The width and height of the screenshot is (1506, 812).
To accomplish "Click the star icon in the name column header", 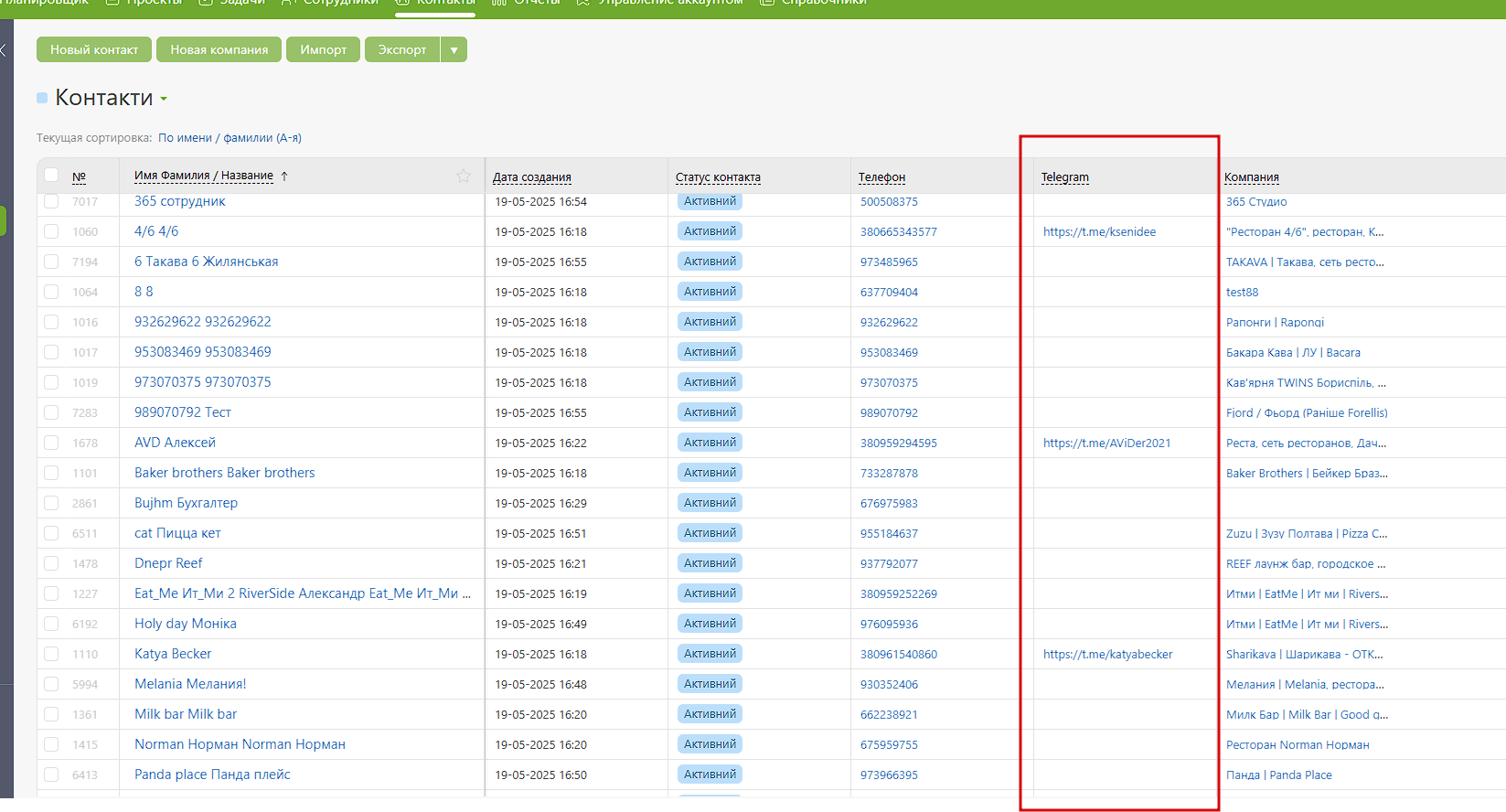I will point(464,176).
